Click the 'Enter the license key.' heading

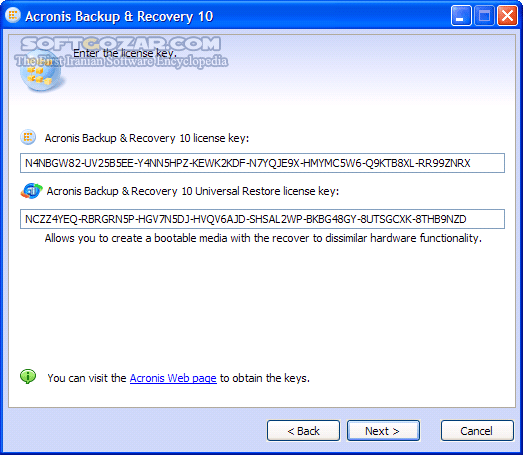[x=125, y=53]
